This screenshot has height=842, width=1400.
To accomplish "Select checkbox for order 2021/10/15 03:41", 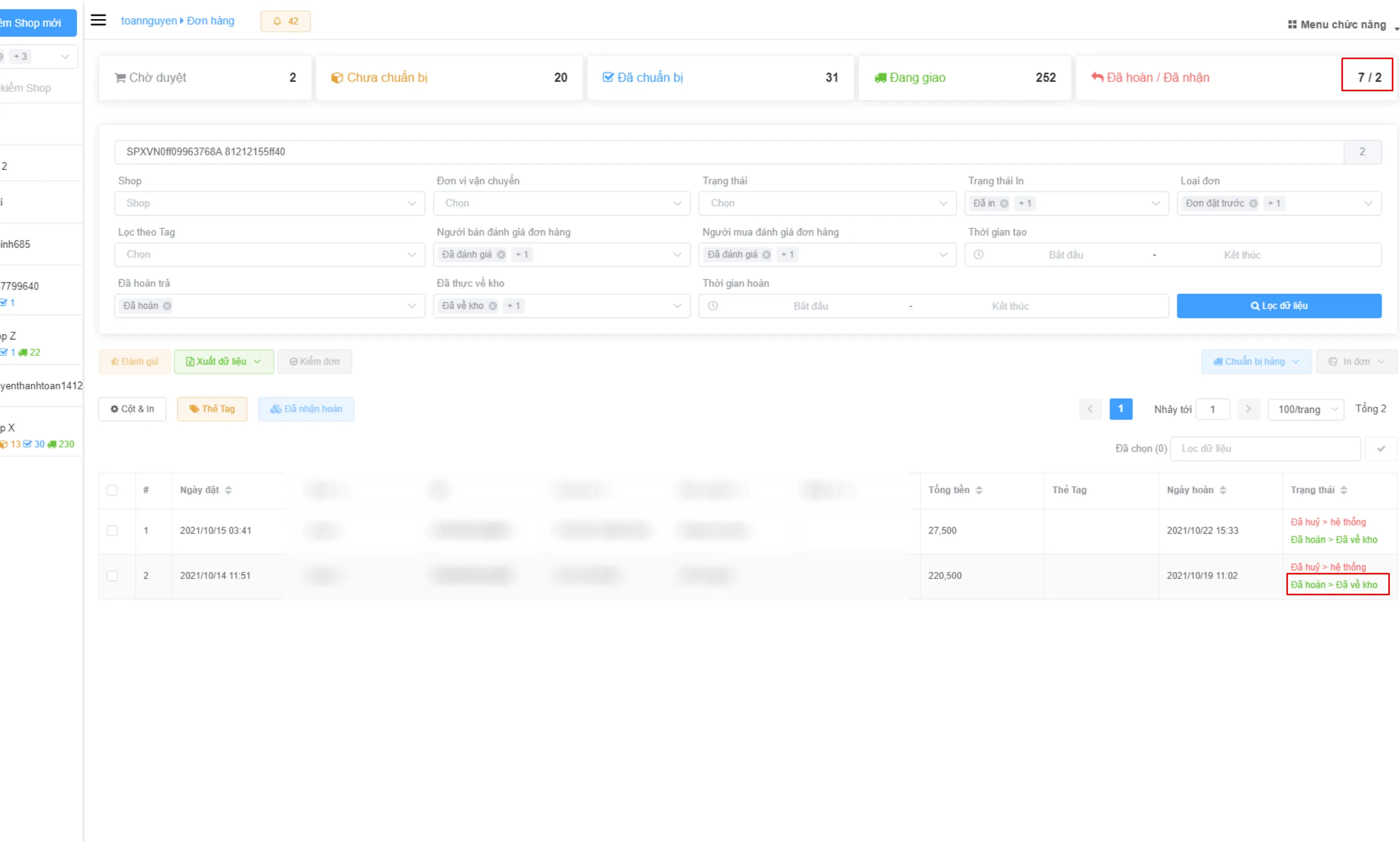I will coord(112,531).
